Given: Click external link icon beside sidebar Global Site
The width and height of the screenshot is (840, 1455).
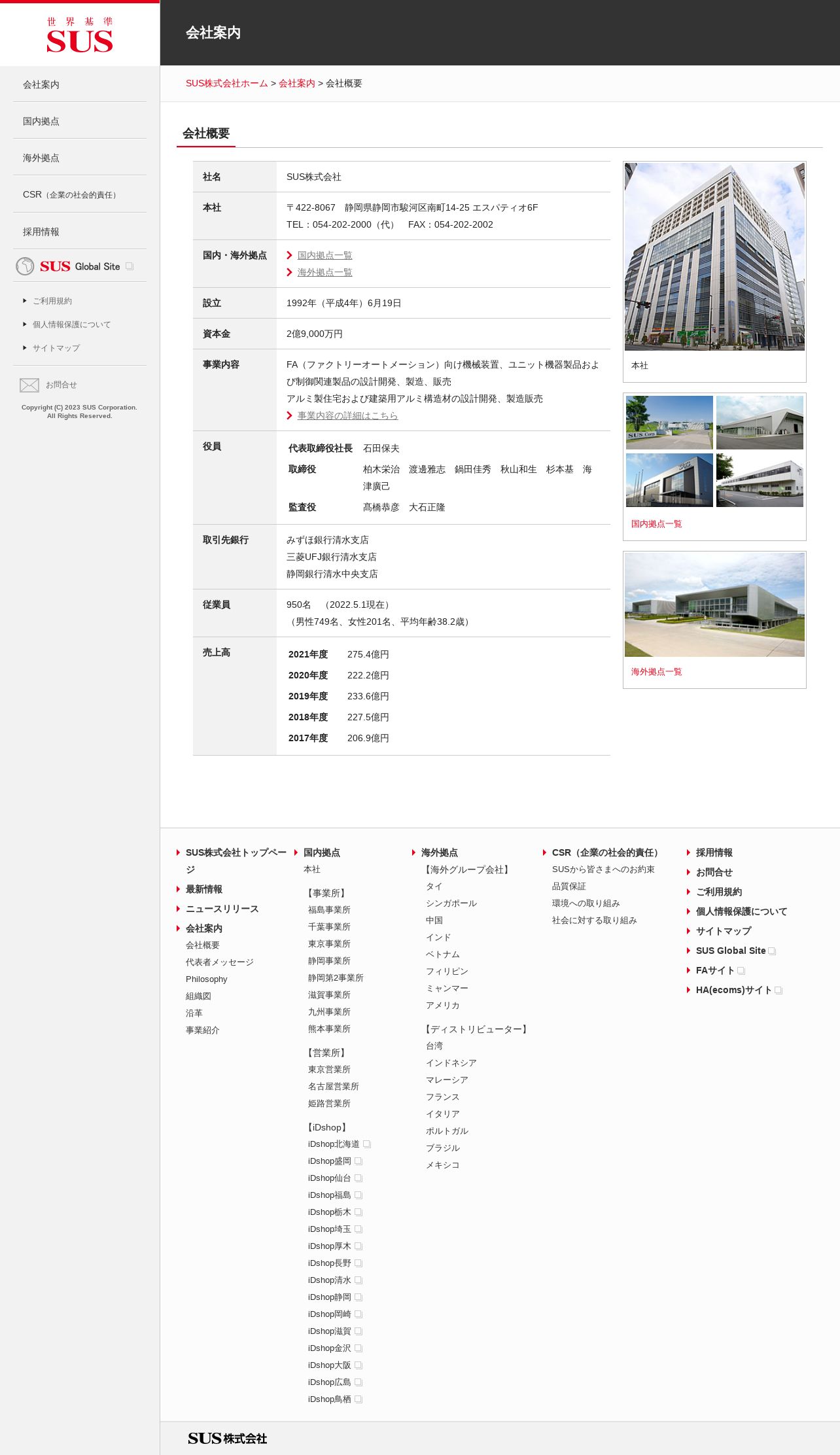Looking at the screenshot, I should coord(130,266).
